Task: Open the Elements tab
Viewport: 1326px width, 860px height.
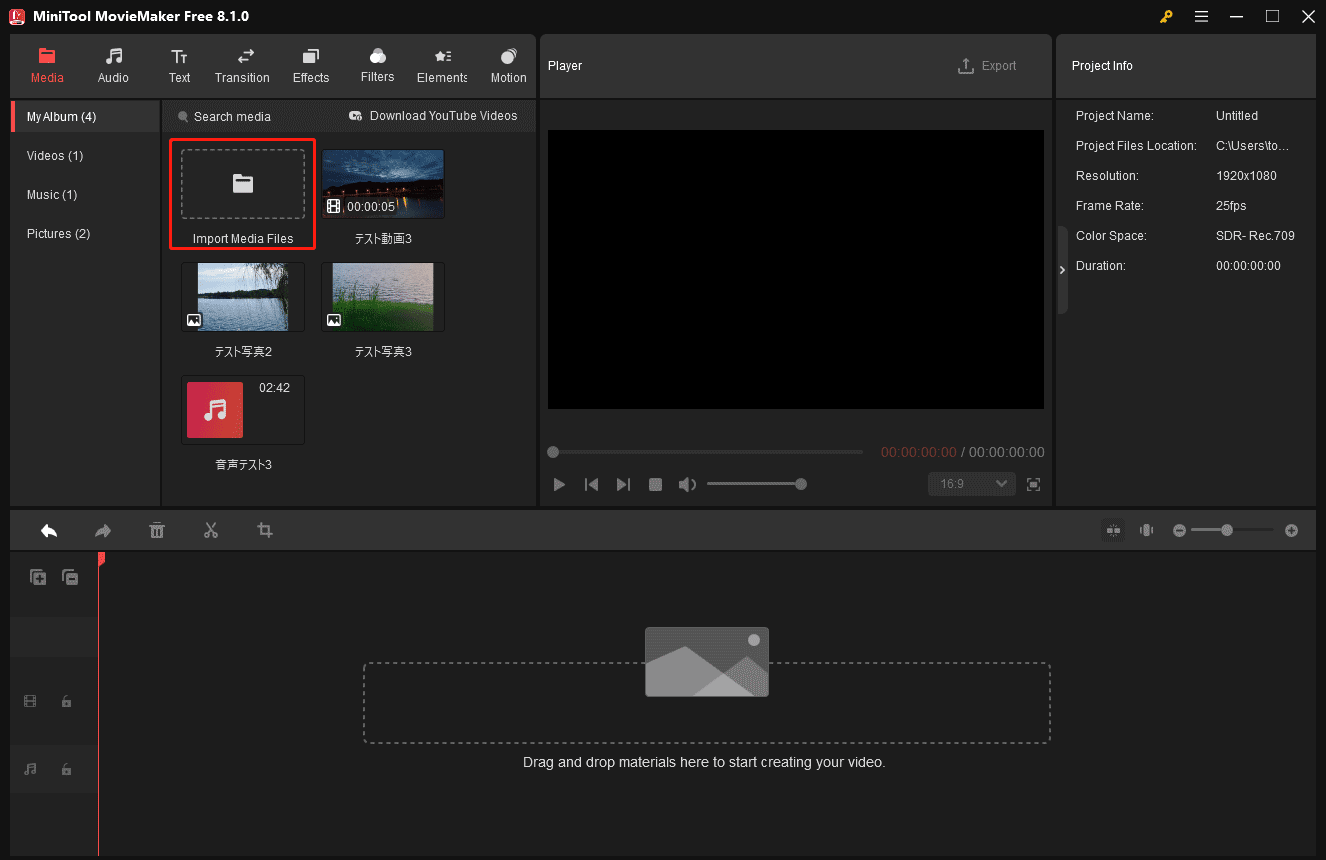Action: [x=442, y=66]
